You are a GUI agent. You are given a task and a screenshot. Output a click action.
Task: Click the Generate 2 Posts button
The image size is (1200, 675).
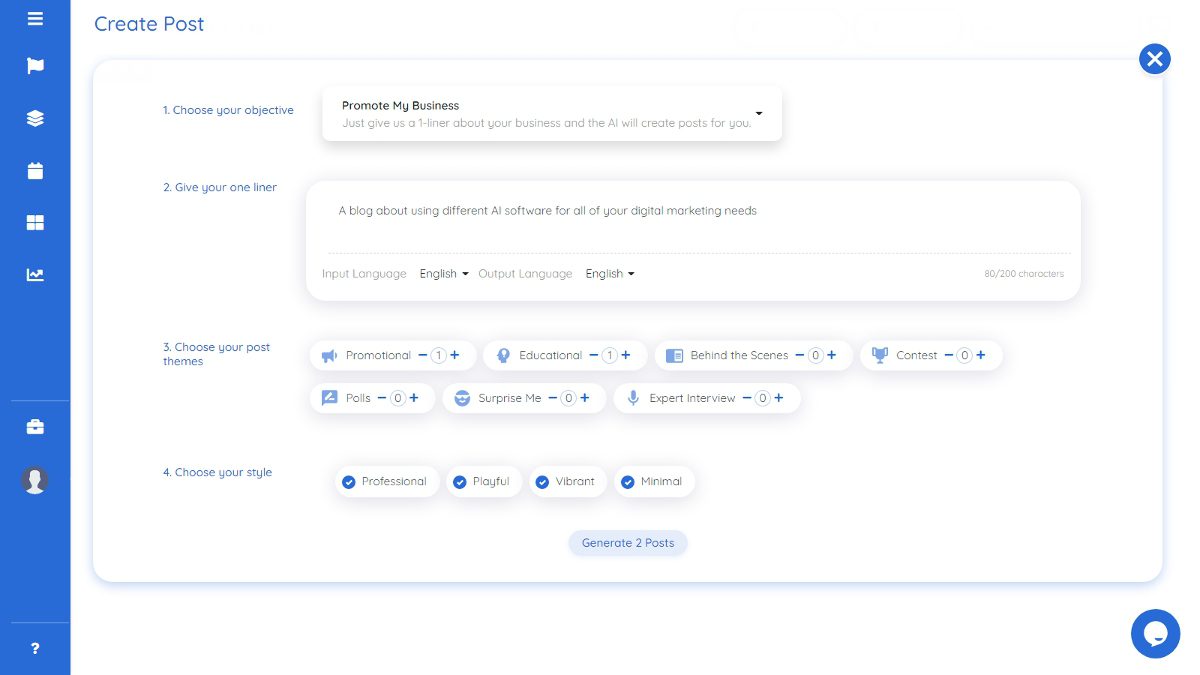628,543
